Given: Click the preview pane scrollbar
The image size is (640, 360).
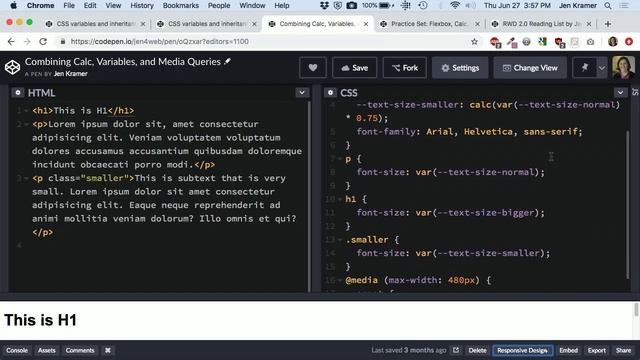Looking at the screenshot, I should click(x=636, y=309).
